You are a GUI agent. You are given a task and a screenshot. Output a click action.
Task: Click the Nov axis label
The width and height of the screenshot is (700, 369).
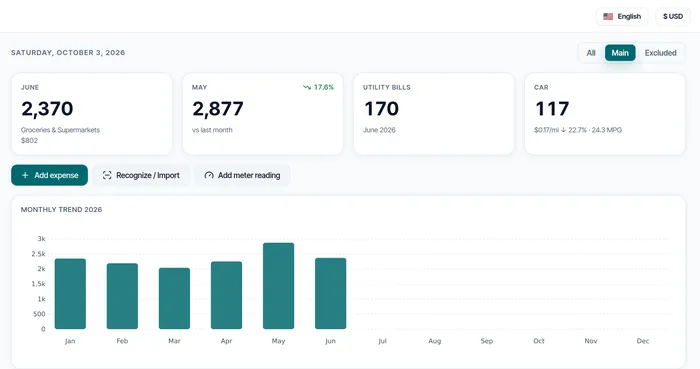click(x=591, y=341)
